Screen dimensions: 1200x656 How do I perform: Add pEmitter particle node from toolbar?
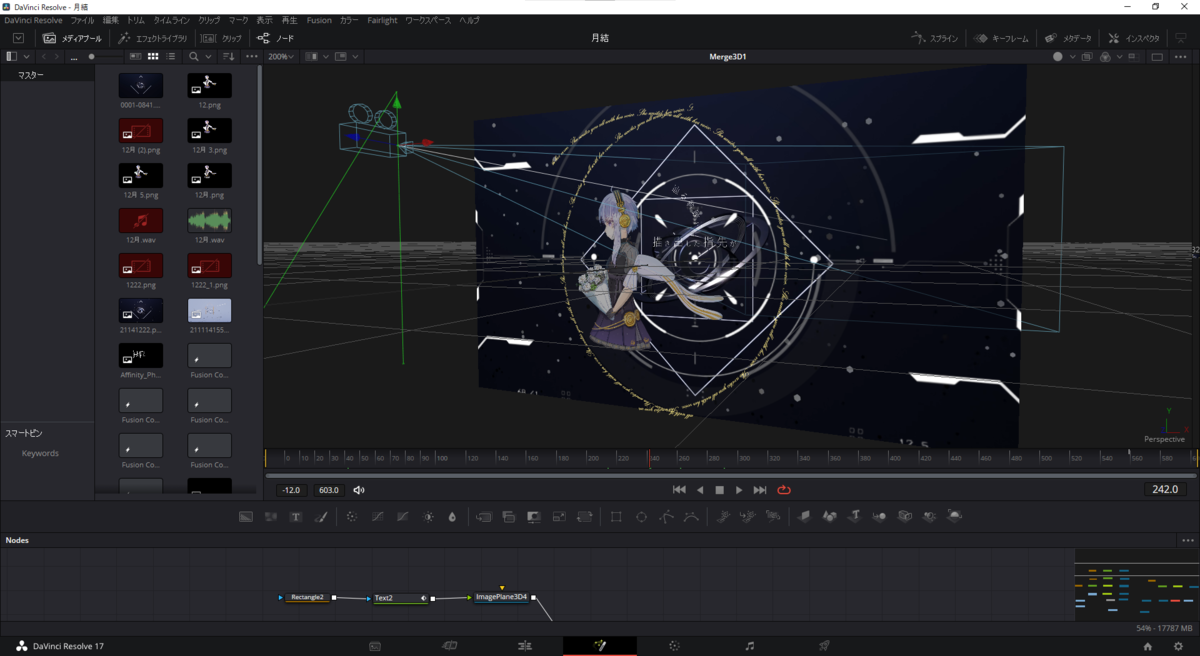click(x=723, y=517)
